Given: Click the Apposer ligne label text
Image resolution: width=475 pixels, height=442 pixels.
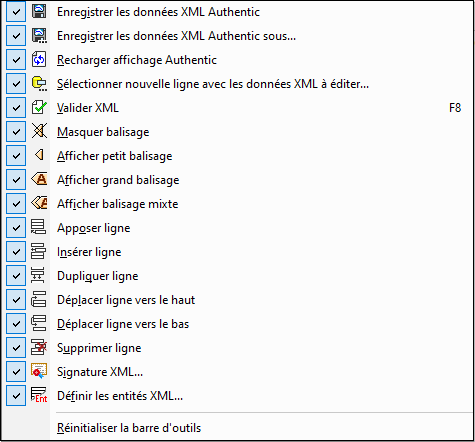Looking at the screenshot, I should 94,228.
